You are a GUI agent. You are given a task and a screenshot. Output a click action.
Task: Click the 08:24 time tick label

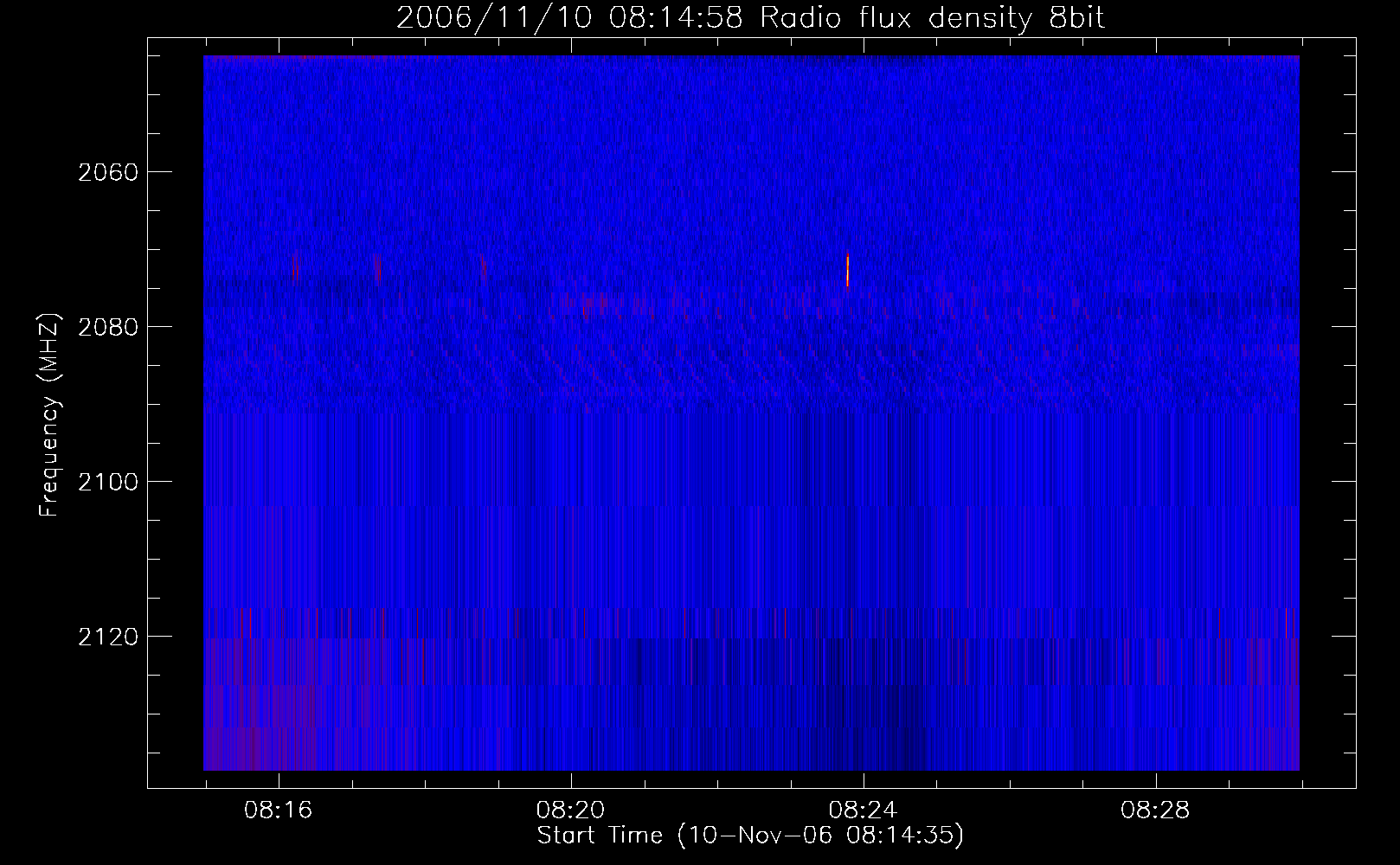[x=864, y=811]
